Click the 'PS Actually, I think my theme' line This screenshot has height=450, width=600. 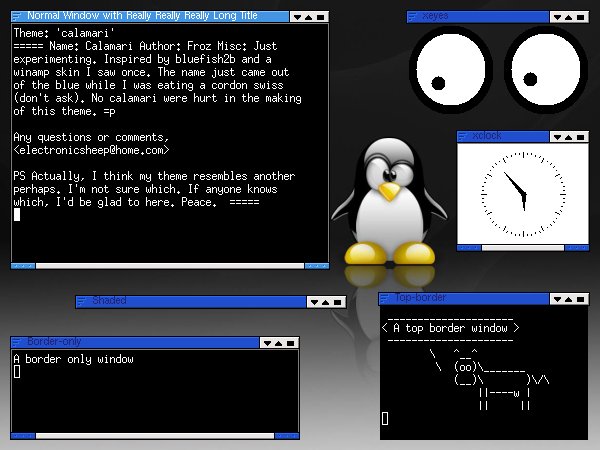[x=154, y=176]
